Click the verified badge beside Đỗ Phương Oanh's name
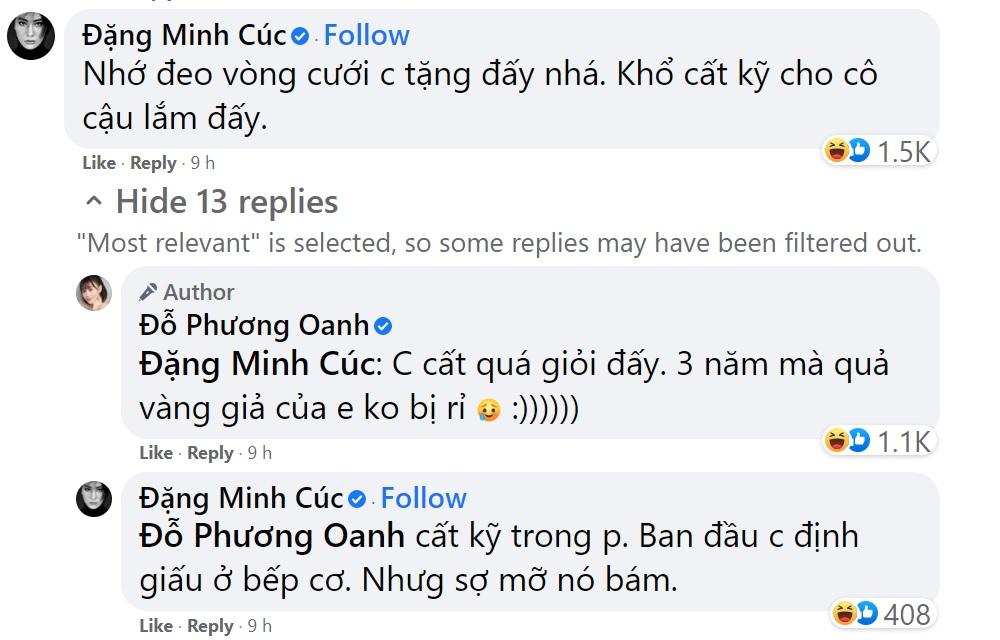The image size is (1000, 640). click(x=383, y=324)
